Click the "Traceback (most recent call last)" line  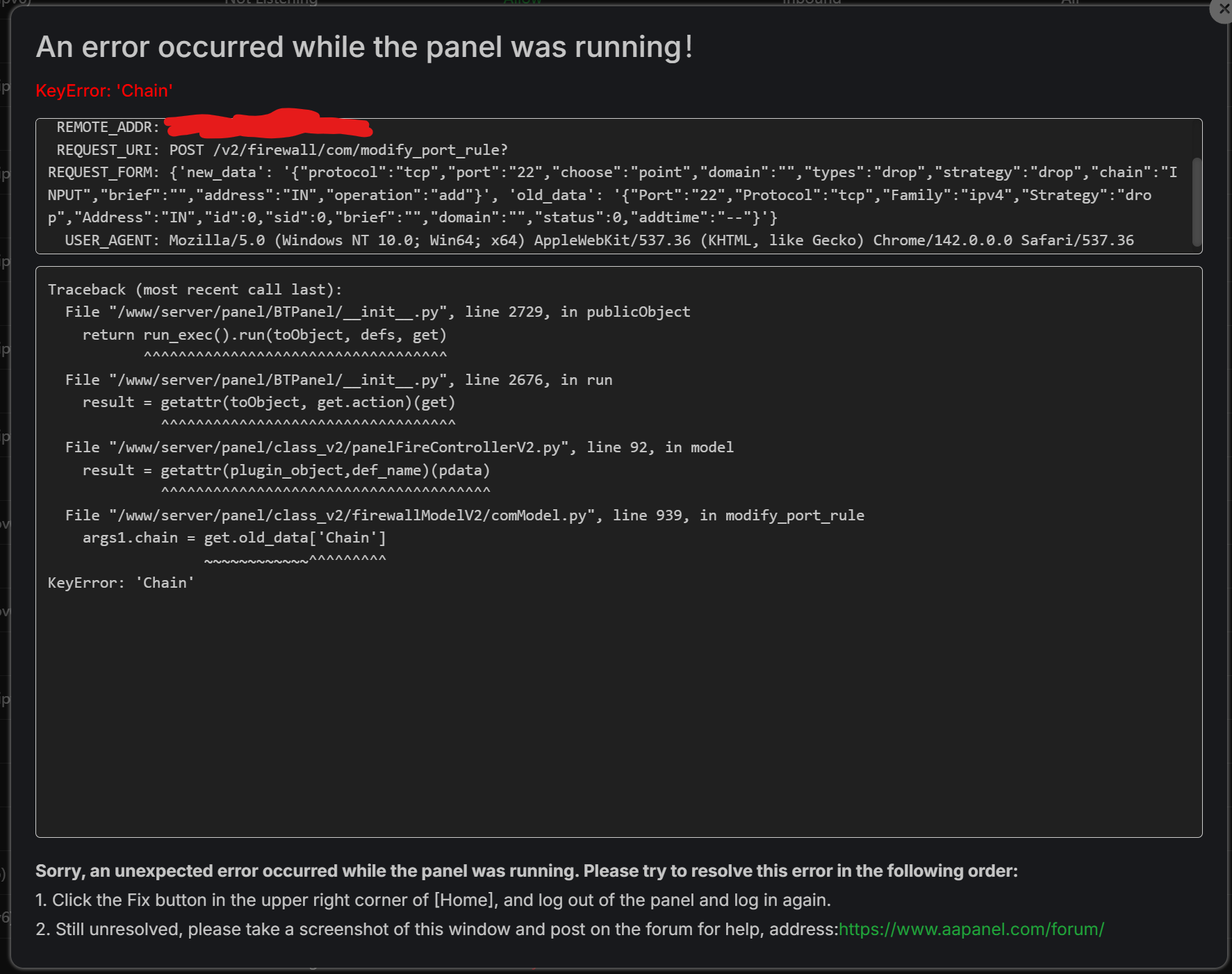tap(195, 290)
